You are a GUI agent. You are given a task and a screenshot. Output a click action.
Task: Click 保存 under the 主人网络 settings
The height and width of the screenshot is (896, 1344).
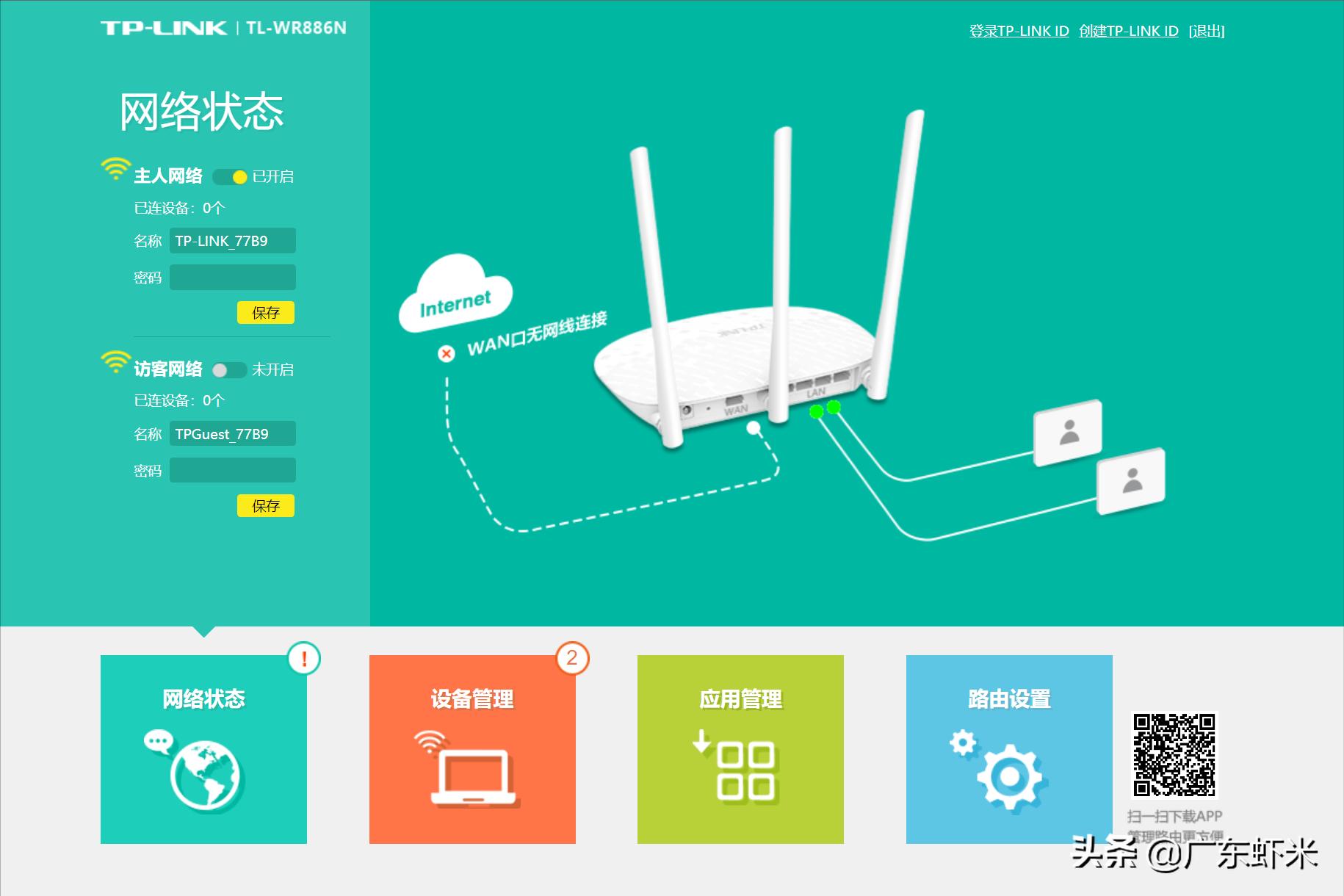266,313
